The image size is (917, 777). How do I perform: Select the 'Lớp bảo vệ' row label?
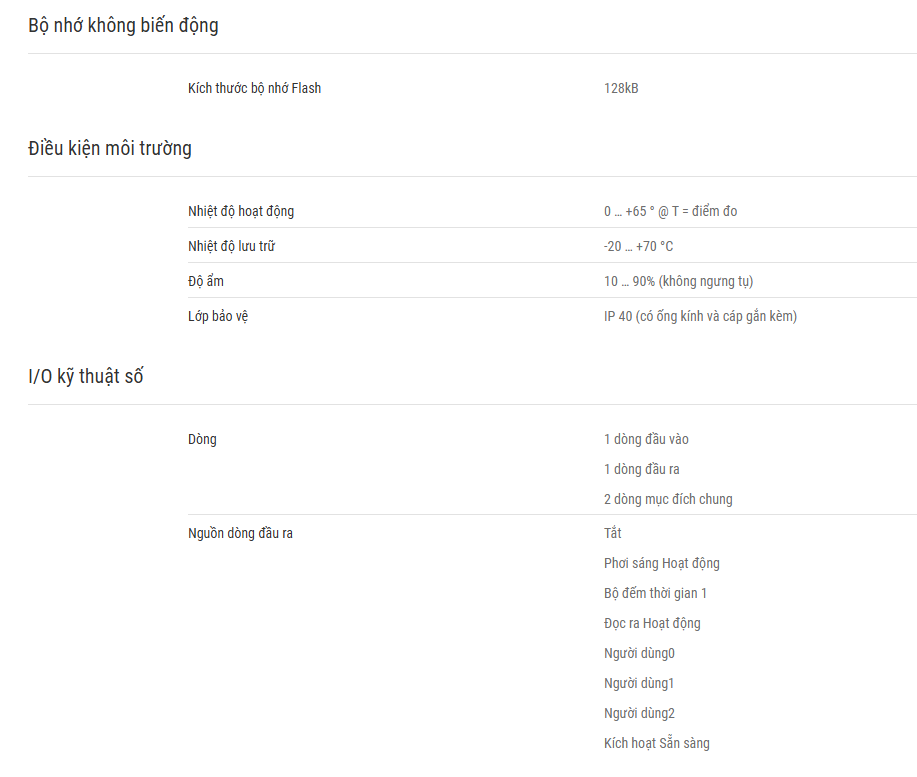[218, 316]
